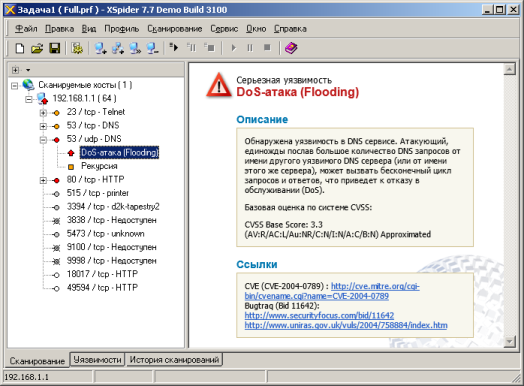Open the Сервис menu
The image size is (524, 386).
(224, 29)
